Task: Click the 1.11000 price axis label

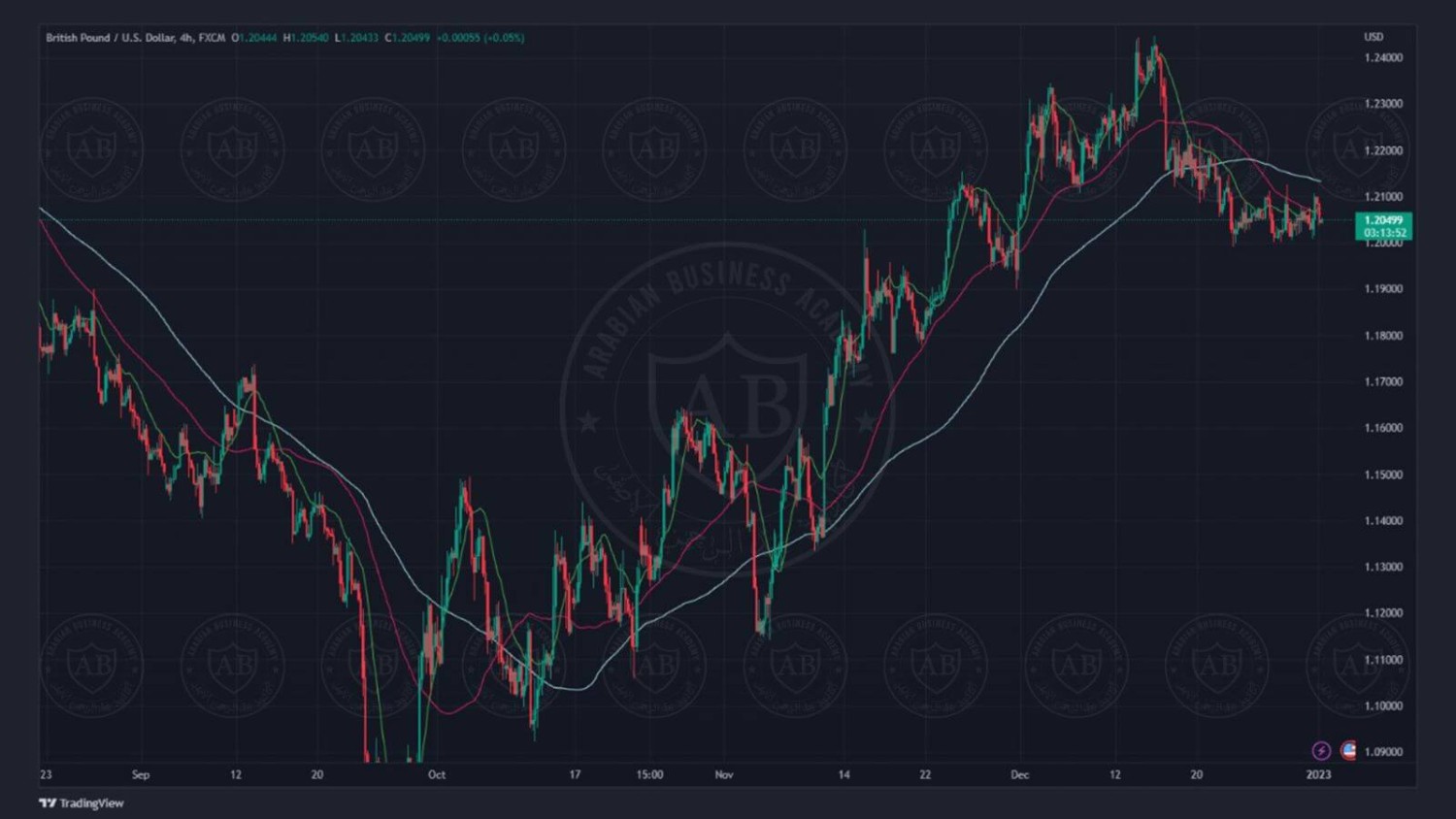Action: pyautogui.click(x=1383, y=660)
